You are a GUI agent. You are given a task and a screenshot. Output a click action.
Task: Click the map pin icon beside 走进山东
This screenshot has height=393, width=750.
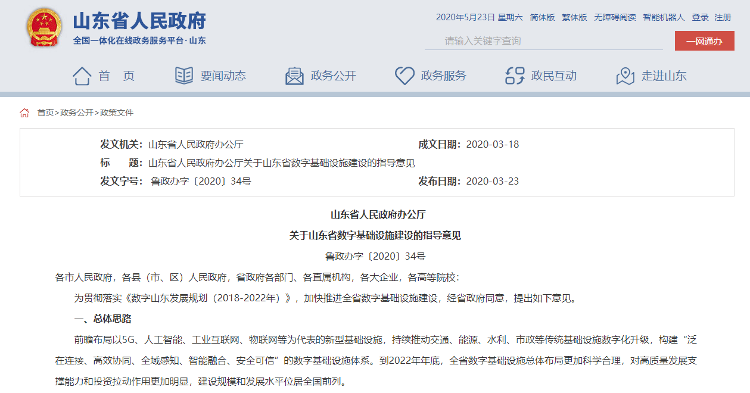[x=625, y=76]
